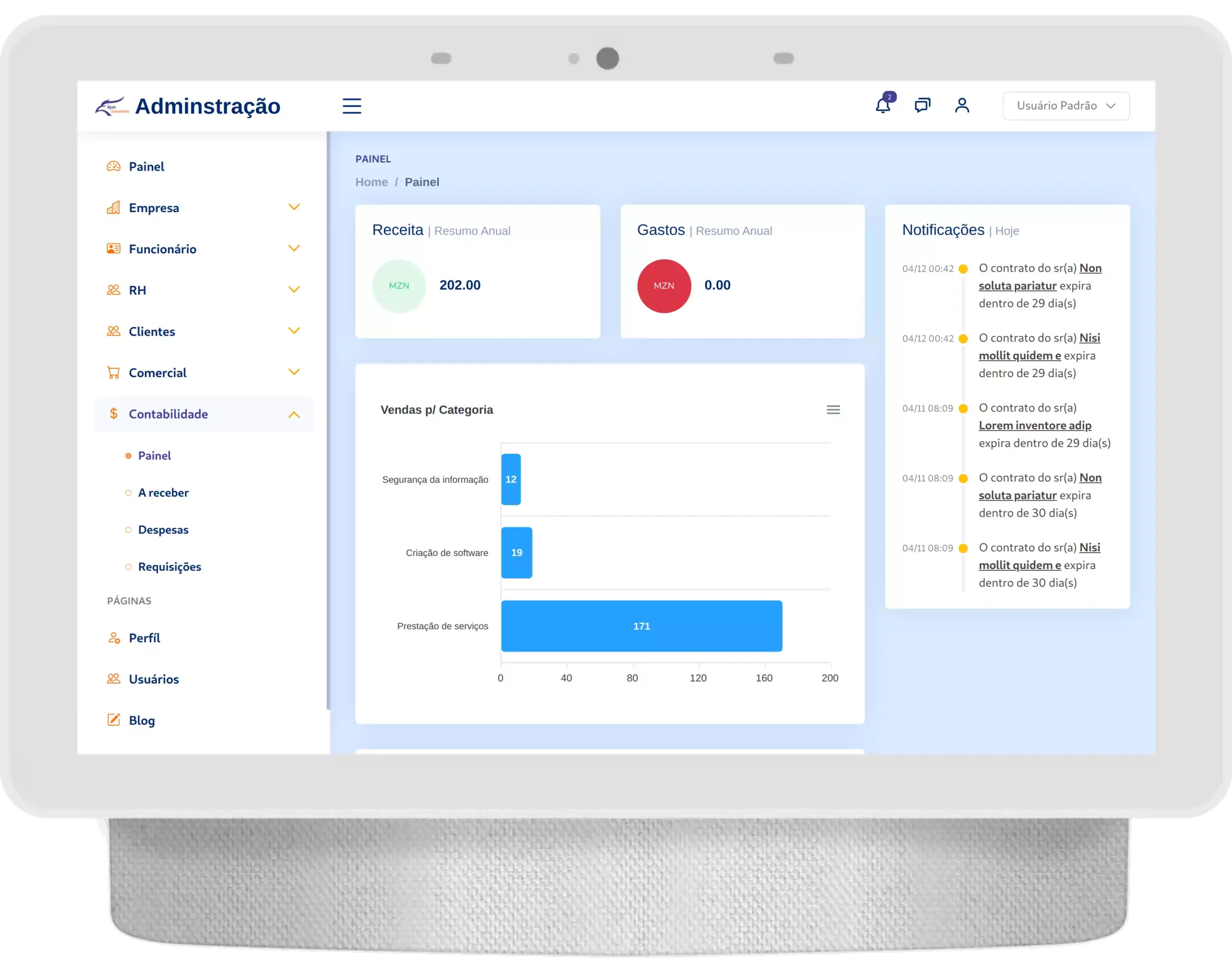Image resolution: width=1232 pixels, height=963 pixels.
Task: Open the Despesas submenu item
Action: tap(163, 530)
